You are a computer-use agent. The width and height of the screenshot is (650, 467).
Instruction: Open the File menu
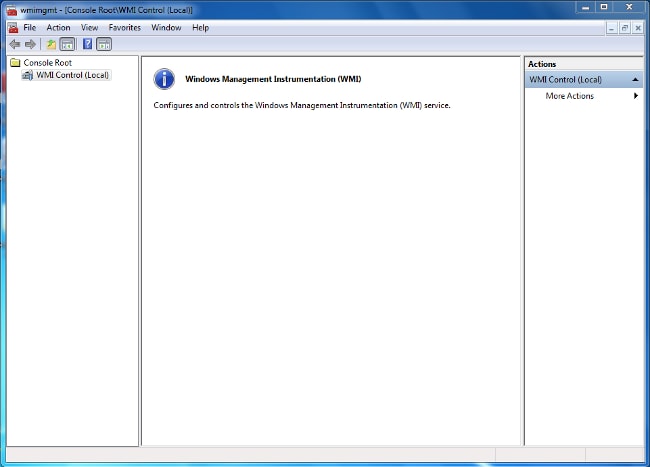pos(29,28)
